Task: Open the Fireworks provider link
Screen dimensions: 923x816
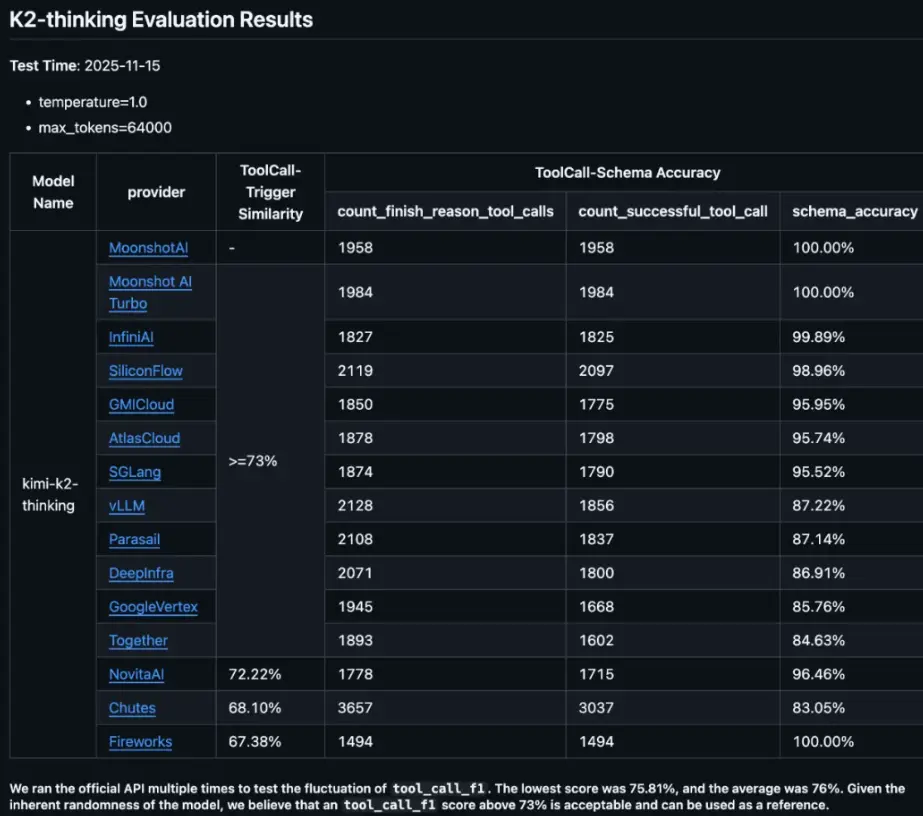Action: click(x=140, y=742)
